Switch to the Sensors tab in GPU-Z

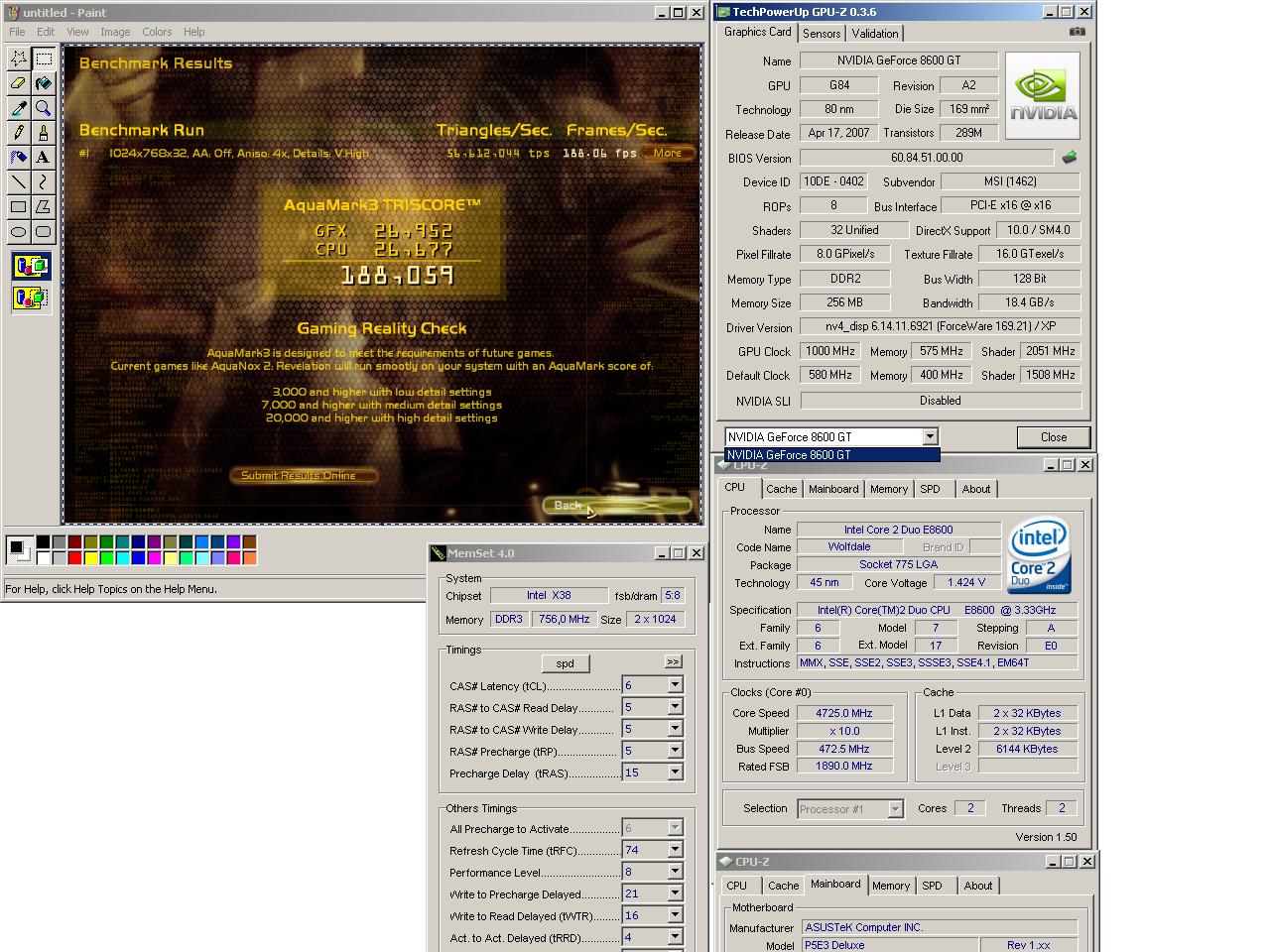tap(822, 34)
